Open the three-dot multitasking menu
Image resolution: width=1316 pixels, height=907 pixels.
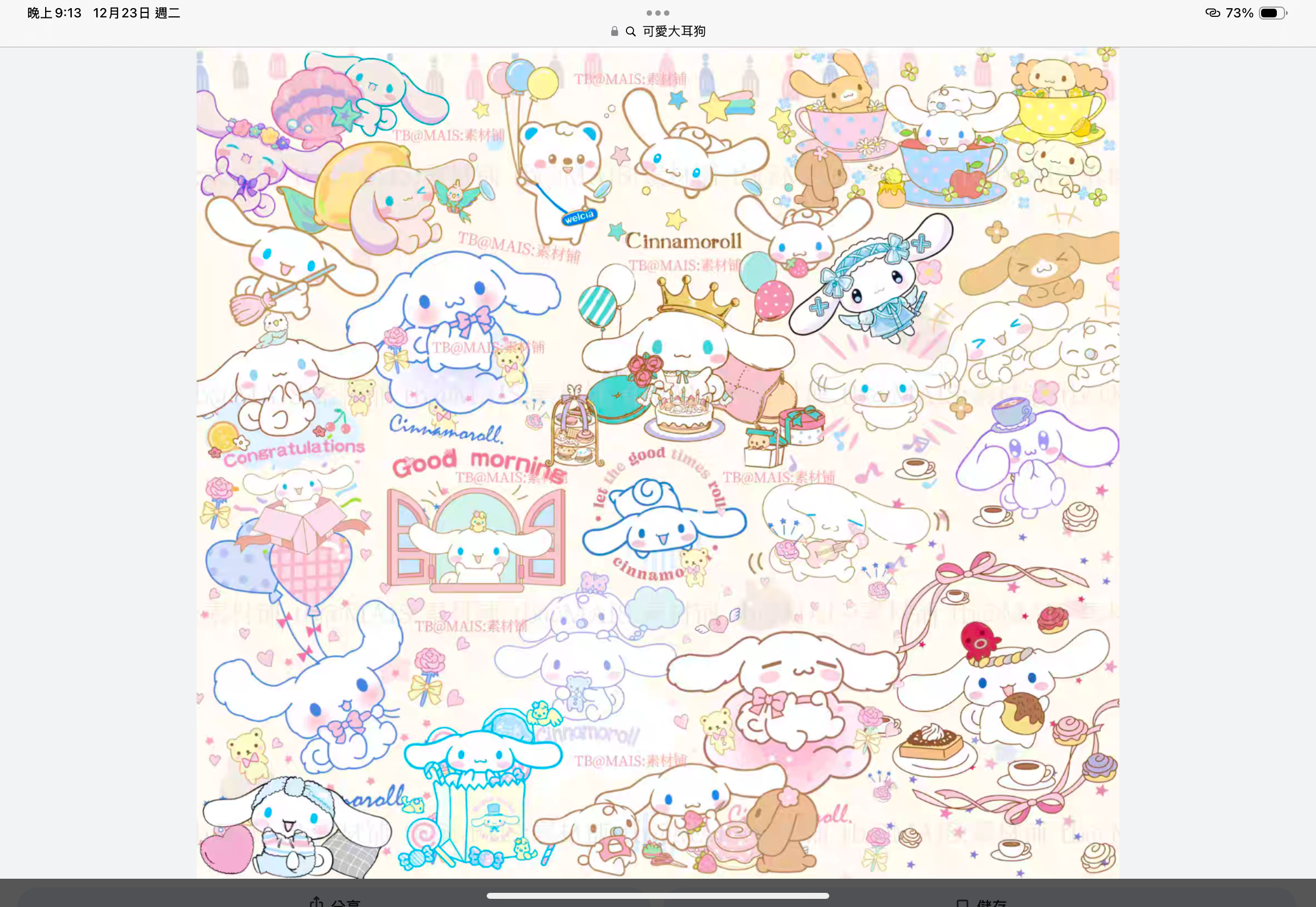pyautogui.click(x=657, y=13)
